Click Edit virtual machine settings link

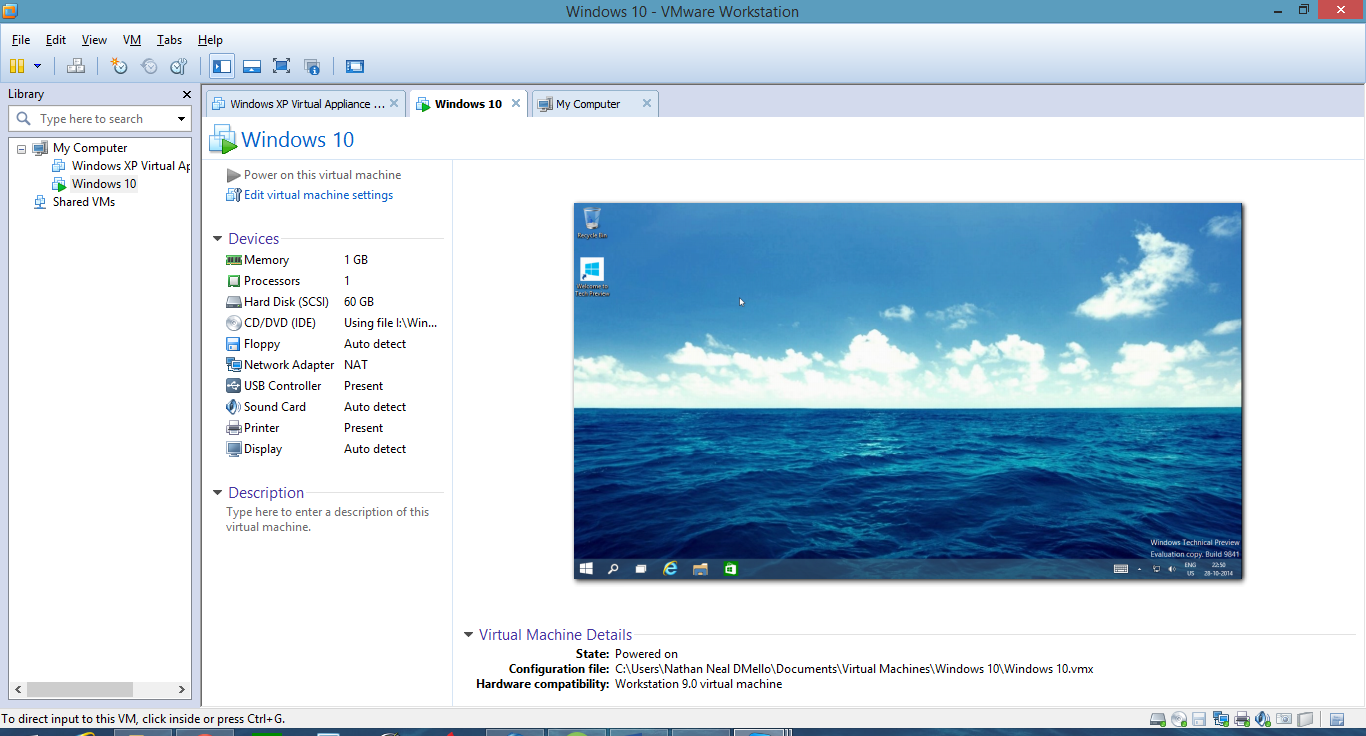click(310, 195)
